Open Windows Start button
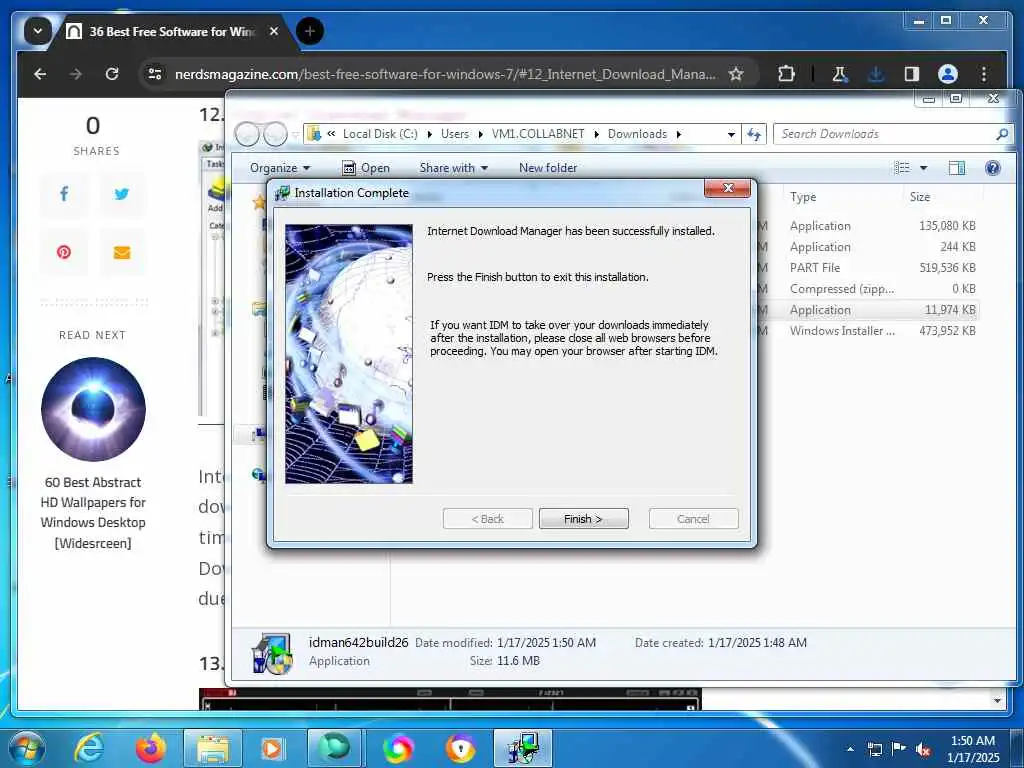 pyautogui.click(x=26, y=748)
